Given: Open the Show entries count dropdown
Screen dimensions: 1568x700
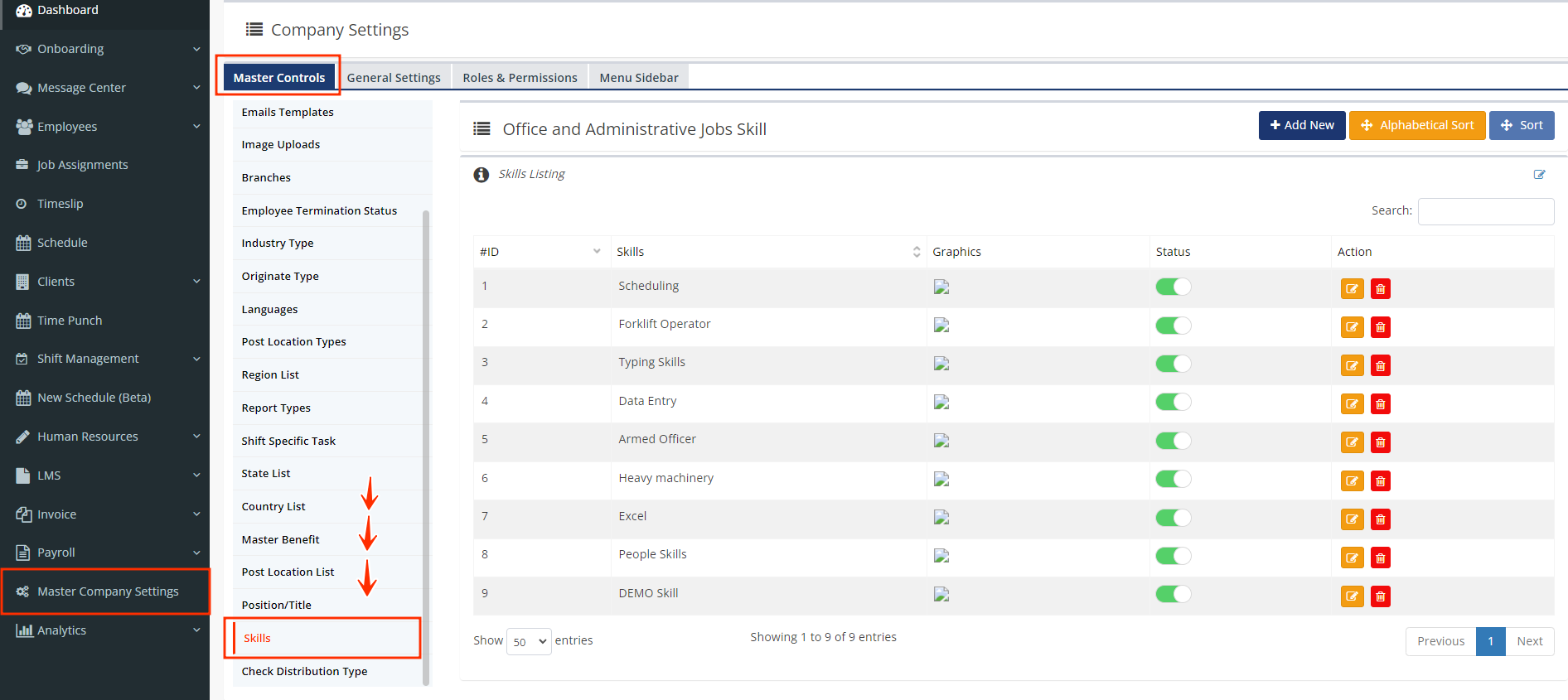Looking at the screenshot, I should point(529,641).
